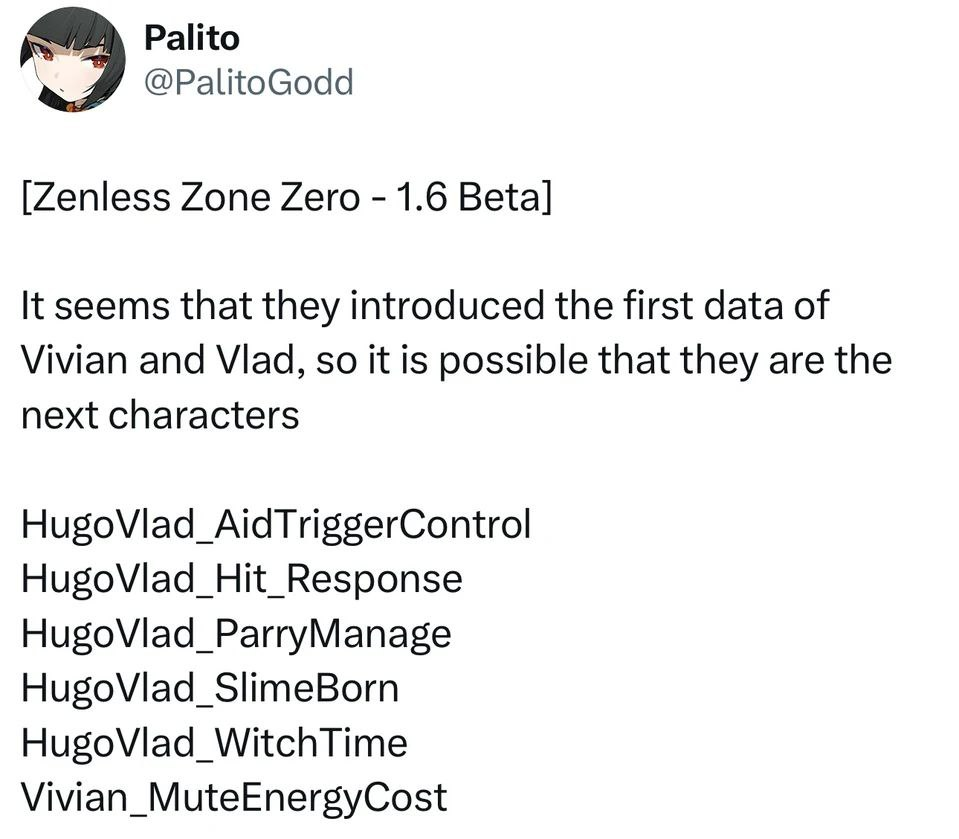The width and height of the screenshot is (959, 839).
Task: Click the display name Palito
Action: coord(191,38)
